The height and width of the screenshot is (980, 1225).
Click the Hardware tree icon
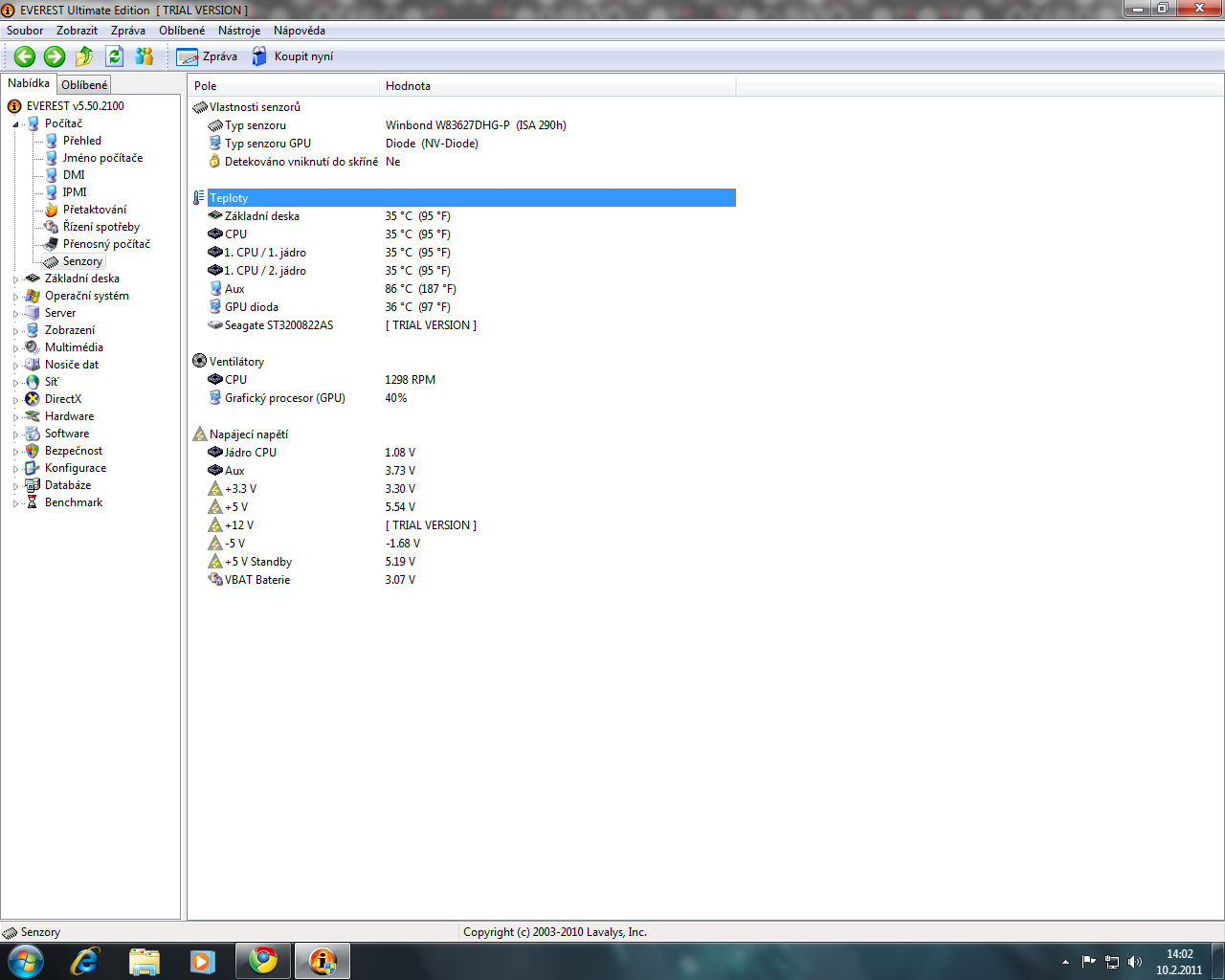tap(33, 416)
